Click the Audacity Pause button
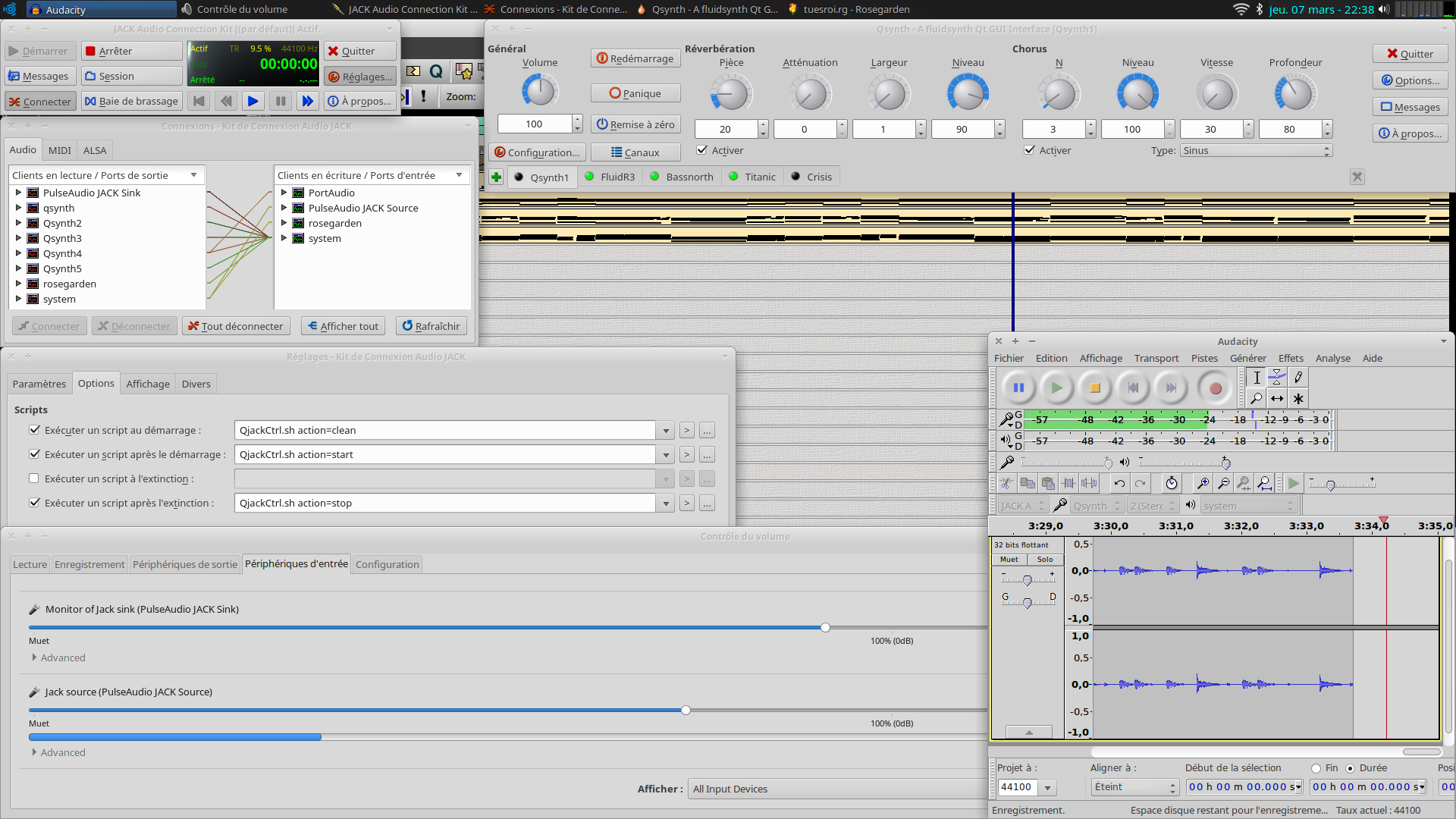 (x=1018, y=388)
